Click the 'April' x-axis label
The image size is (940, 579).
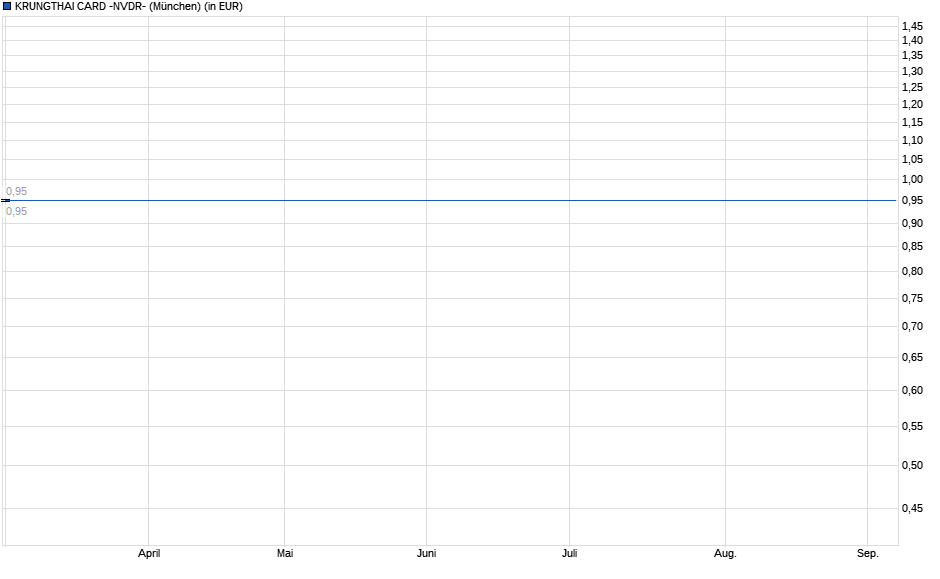tap(149, 553)
